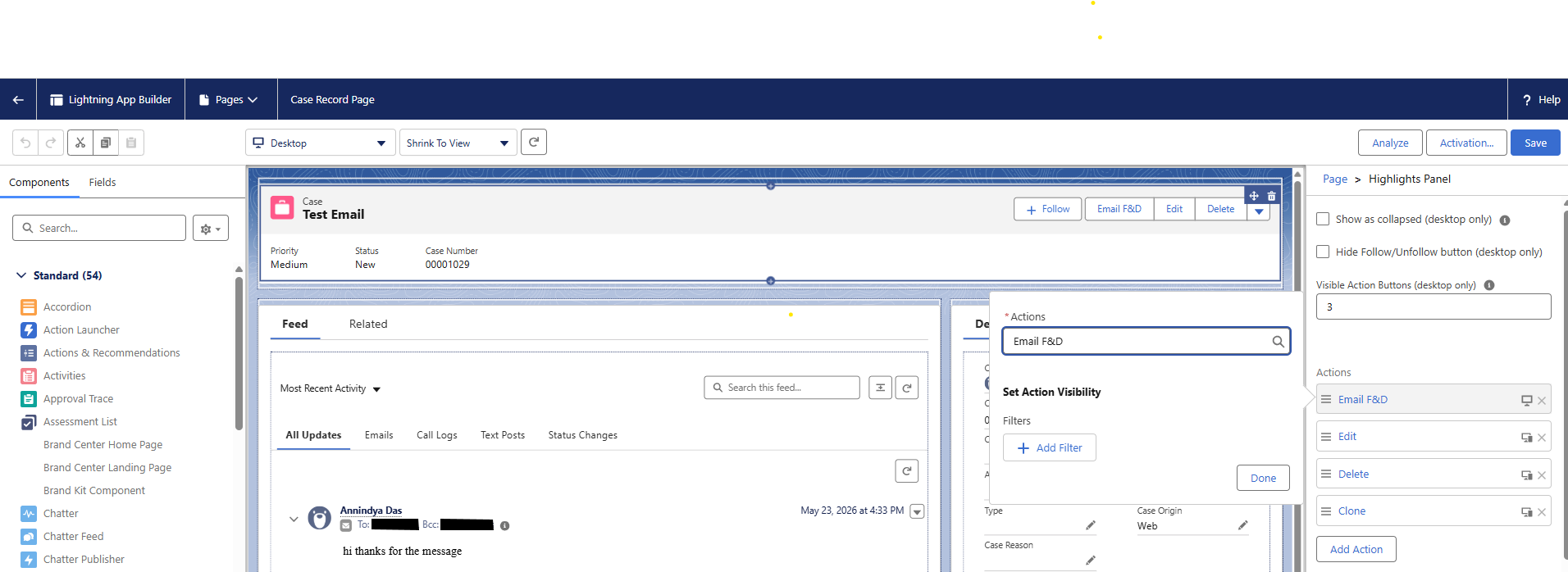Show Text Posts feed tab
The height and width of the screenshot is (572, 1568).
coord(503,435)
